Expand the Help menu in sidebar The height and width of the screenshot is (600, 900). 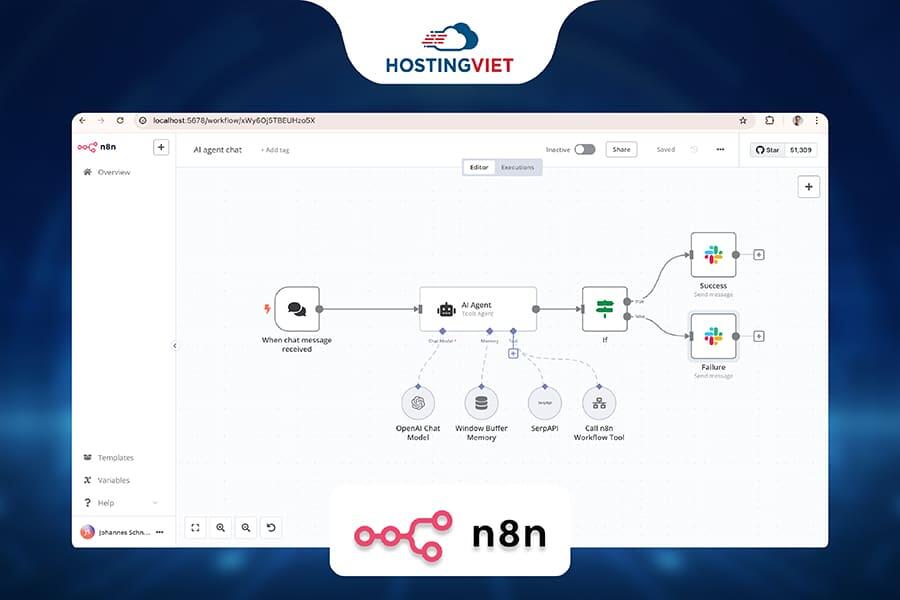(x=120, y=503)
